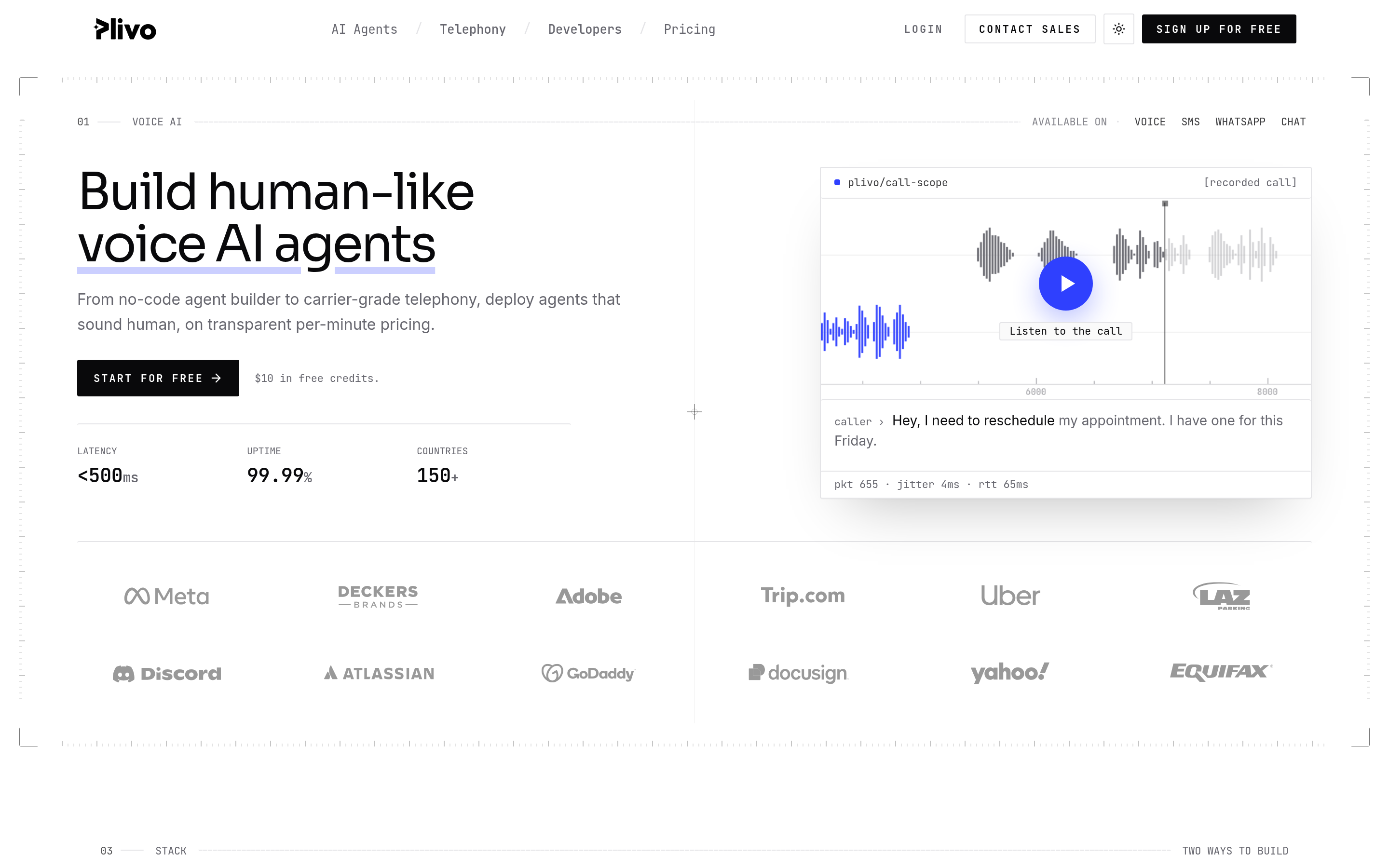Click the plivo/call-scope title
This screenshot has height=868, width=1389.
point(897,183)
